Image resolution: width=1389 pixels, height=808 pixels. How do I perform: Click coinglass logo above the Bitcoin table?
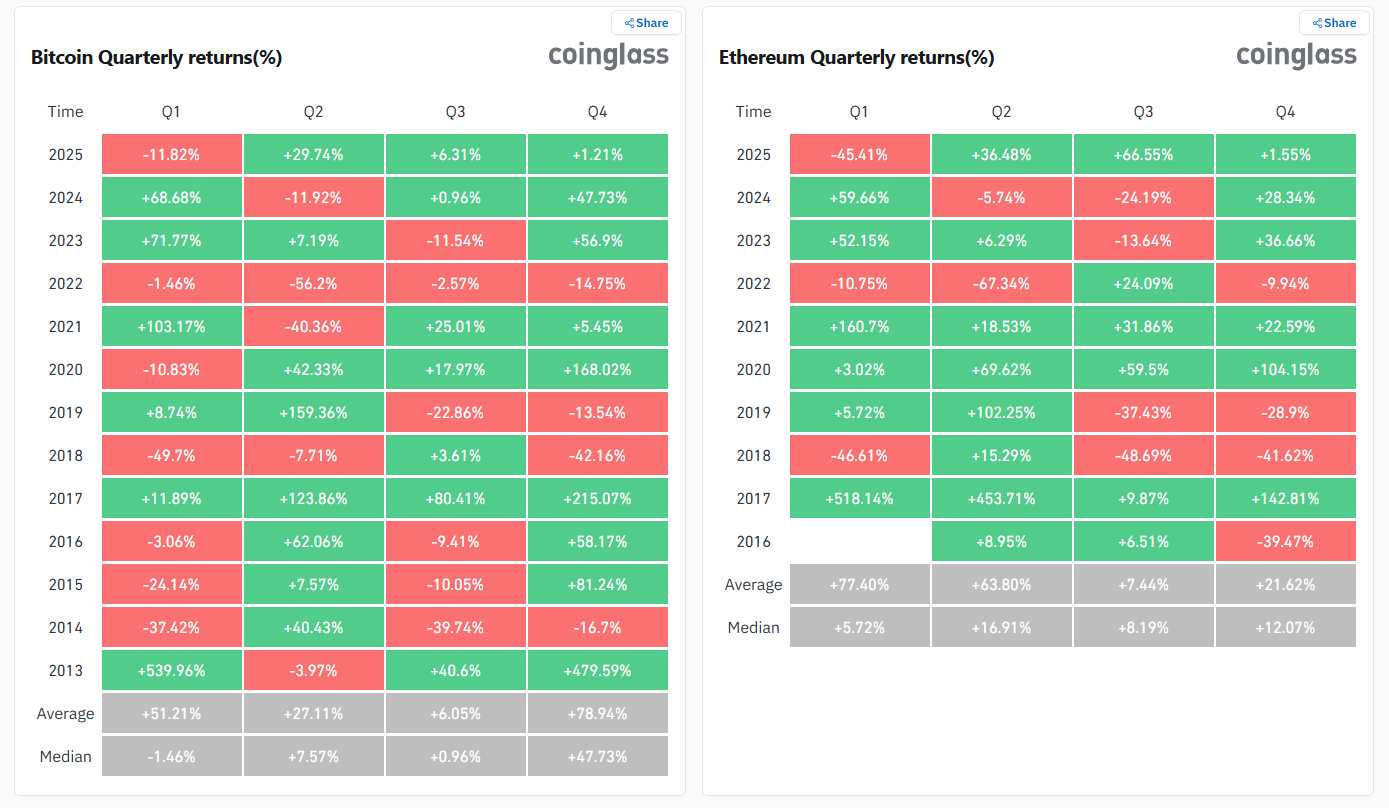[x=608, y=56]
